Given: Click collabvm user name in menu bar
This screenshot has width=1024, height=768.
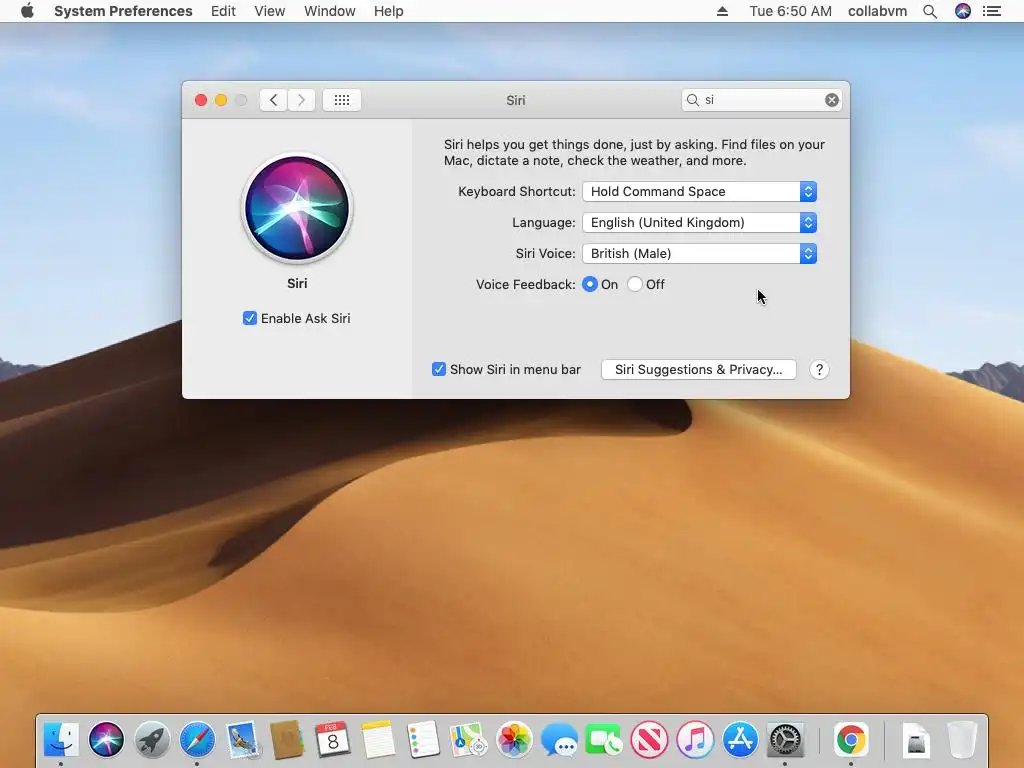Looking at the screenshot, I should click(x=877, y=11).
